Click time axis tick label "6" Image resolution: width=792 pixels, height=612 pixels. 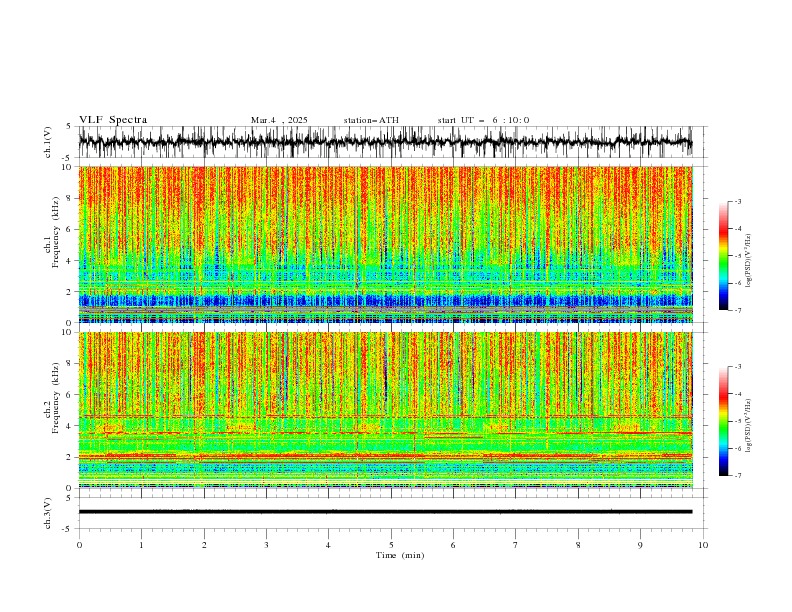tap(453, 545)
